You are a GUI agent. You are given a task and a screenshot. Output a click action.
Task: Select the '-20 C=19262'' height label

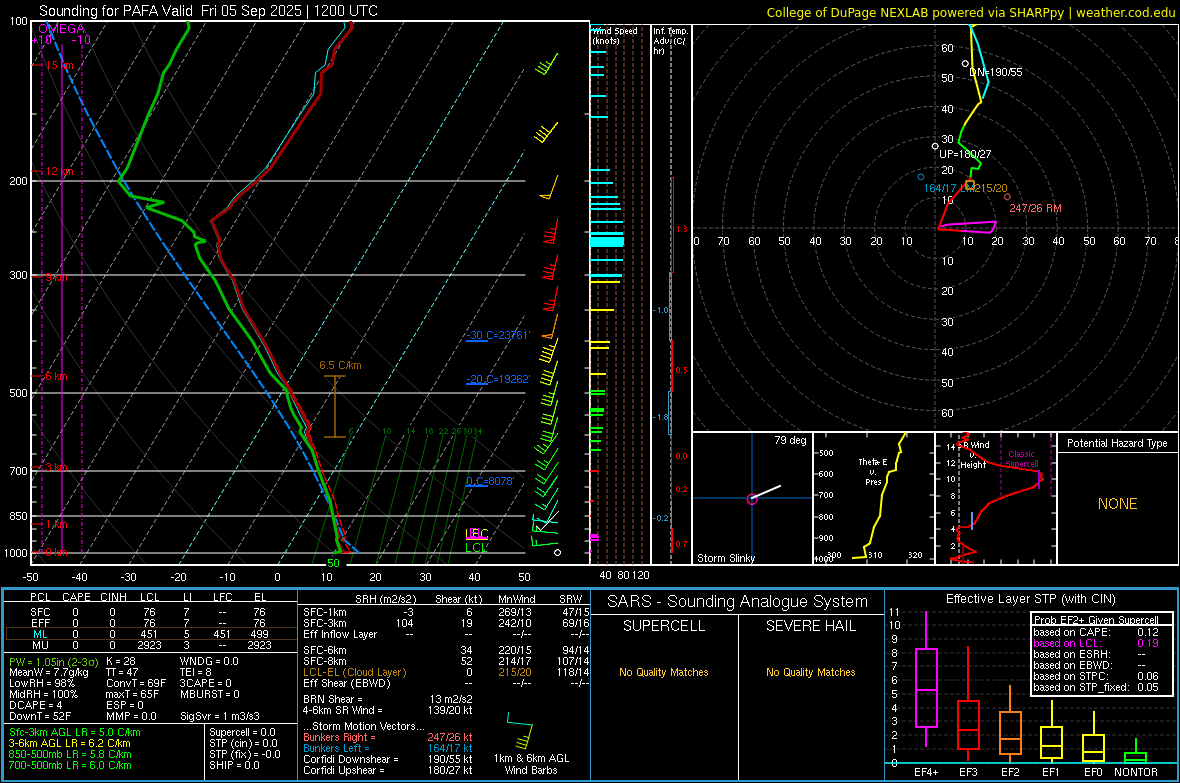click(497, 379)
